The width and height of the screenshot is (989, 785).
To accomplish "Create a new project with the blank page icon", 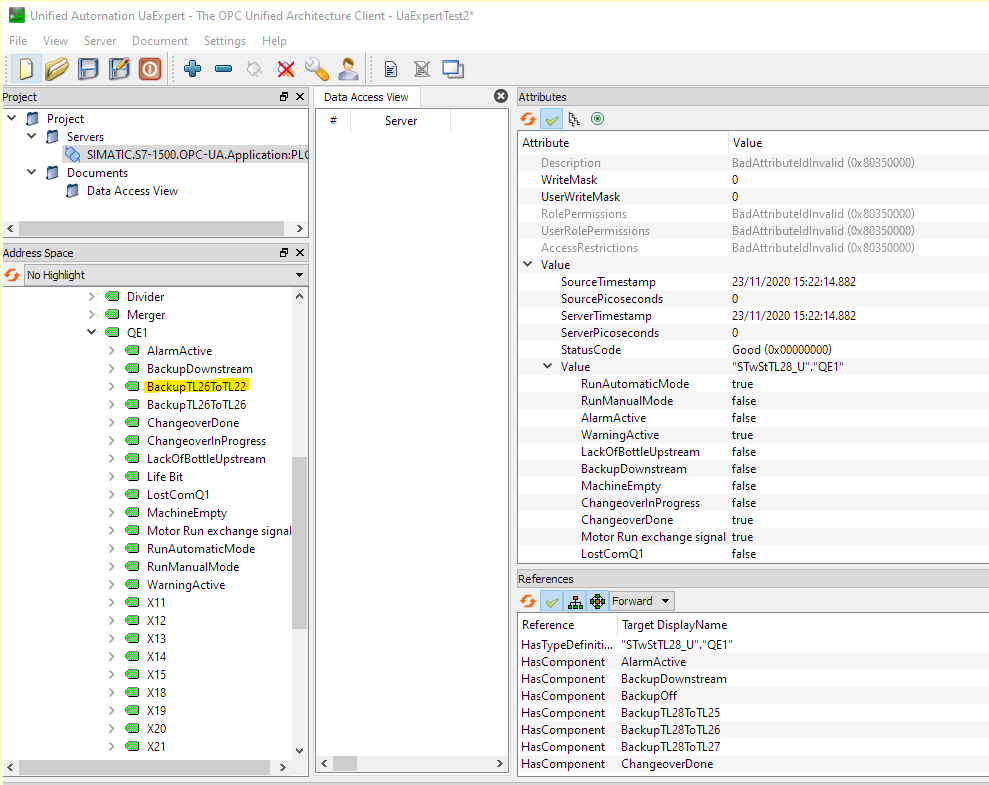I will pyautogui.click(x=26, y=69).
